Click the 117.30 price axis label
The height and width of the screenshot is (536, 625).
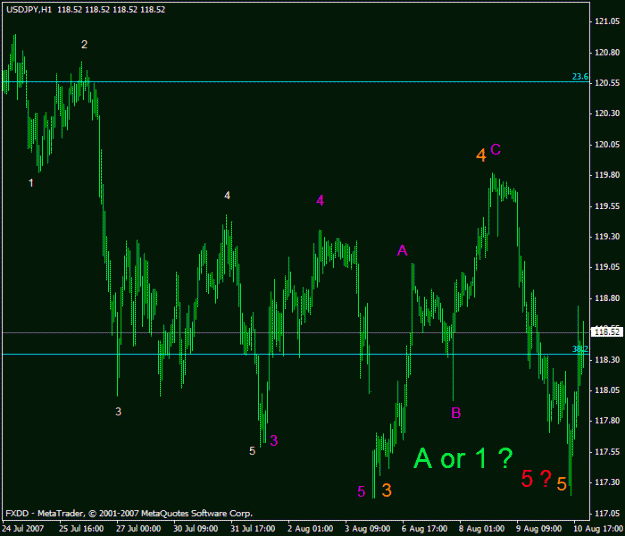pyautogui.click(x=607, y=483)
